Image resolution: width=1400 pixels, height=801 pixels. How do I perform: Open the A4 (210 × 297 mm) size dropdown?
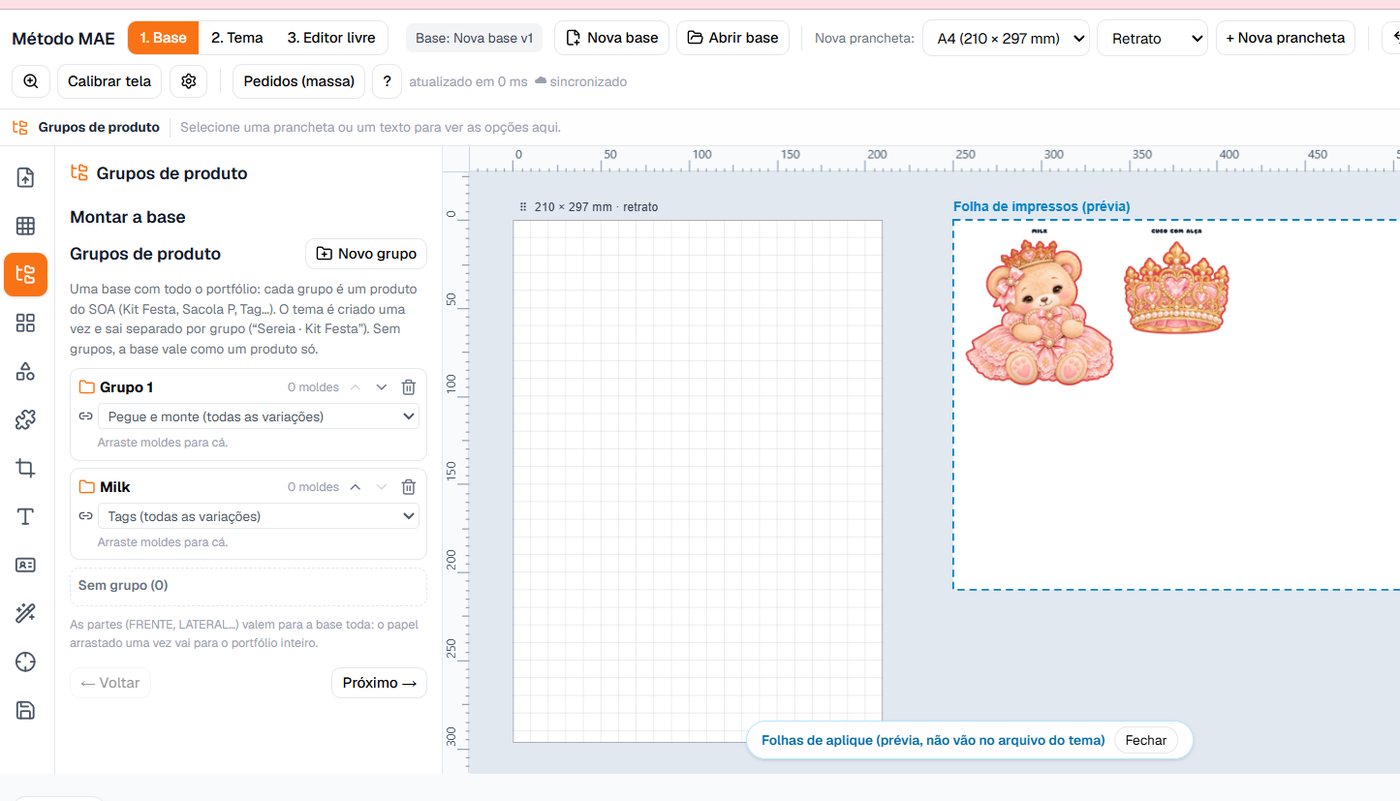click(1006, 38)
